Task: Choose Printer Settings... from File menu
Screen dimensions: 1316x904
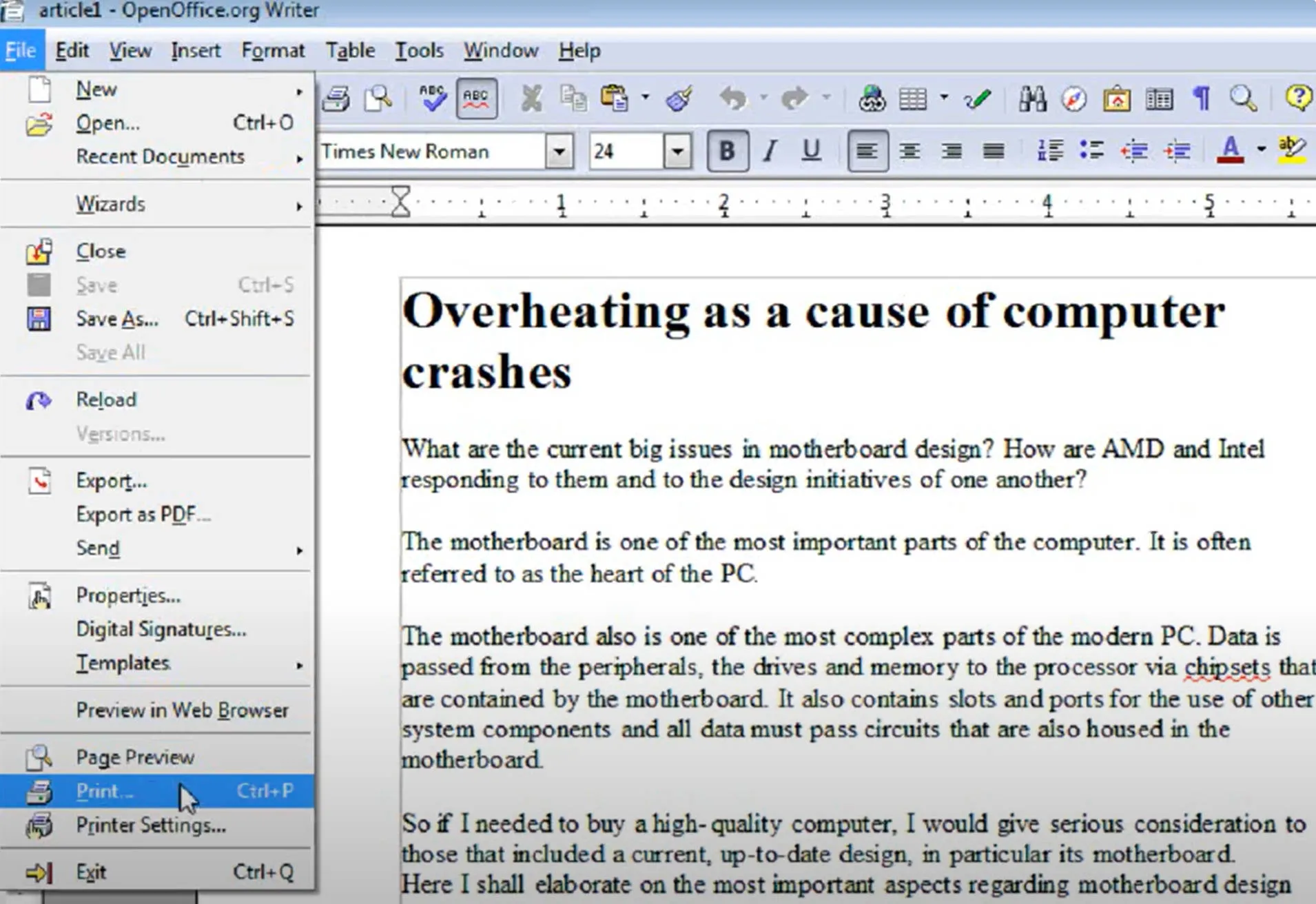Action: 157,825
